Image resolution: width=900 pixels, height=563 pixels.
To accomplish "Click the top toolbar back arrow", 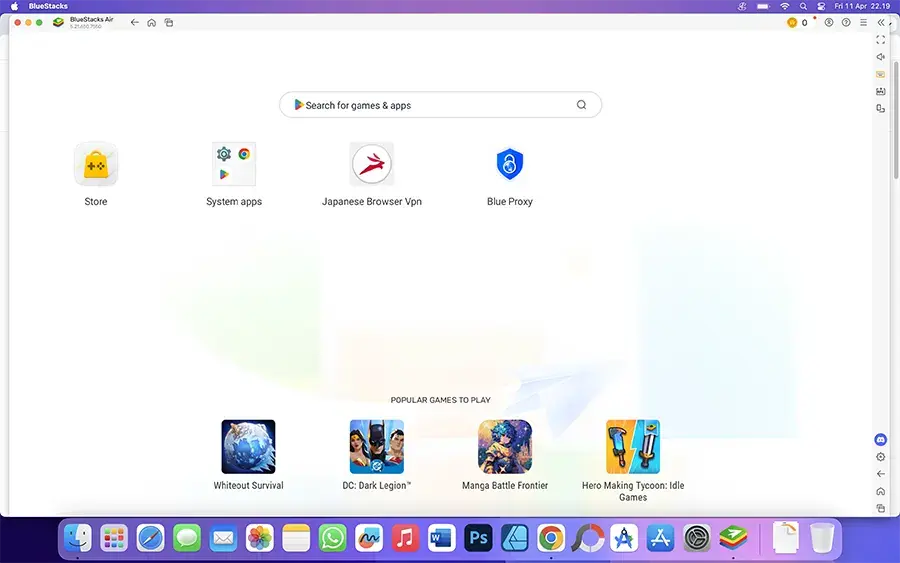I will click(134, 22).
